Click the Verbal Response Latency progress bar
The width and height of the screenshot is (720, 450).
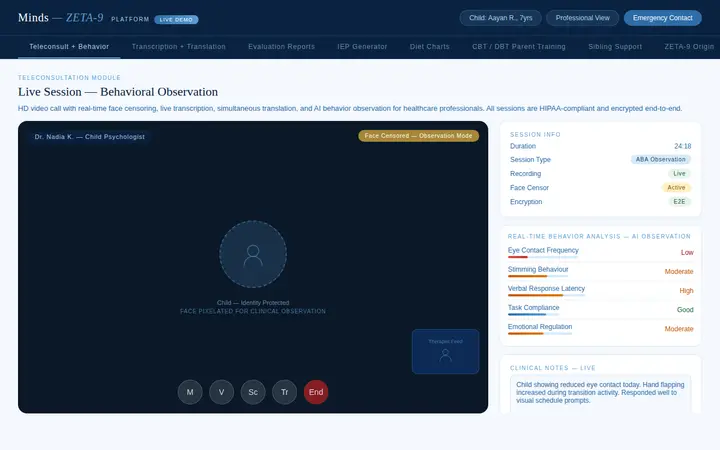coord(546,295)
